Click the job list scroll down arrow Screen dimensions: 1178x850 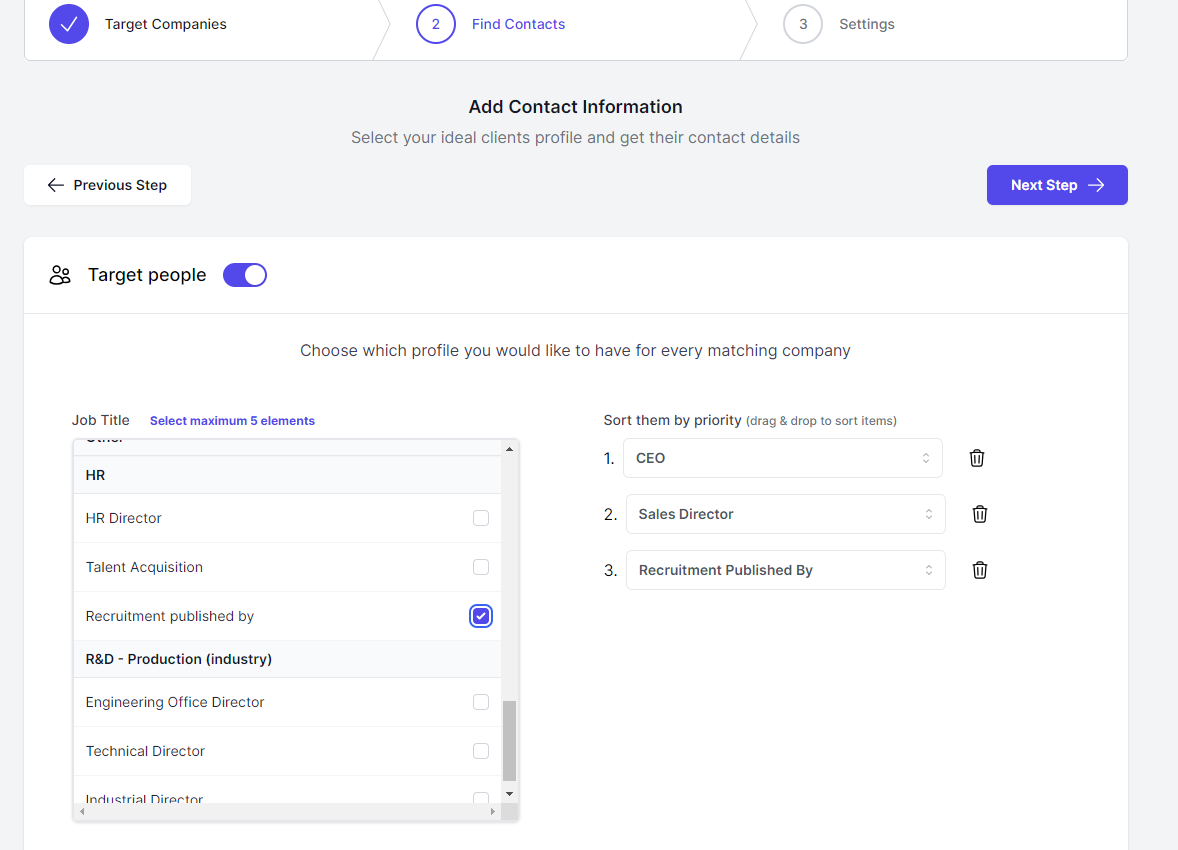click(509, 794)
